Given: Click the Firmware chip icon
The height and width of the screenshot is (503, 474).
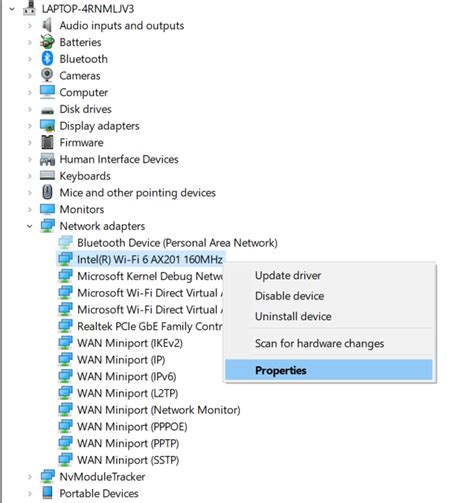Looking at the screenshot, I should tap(47, 142).
